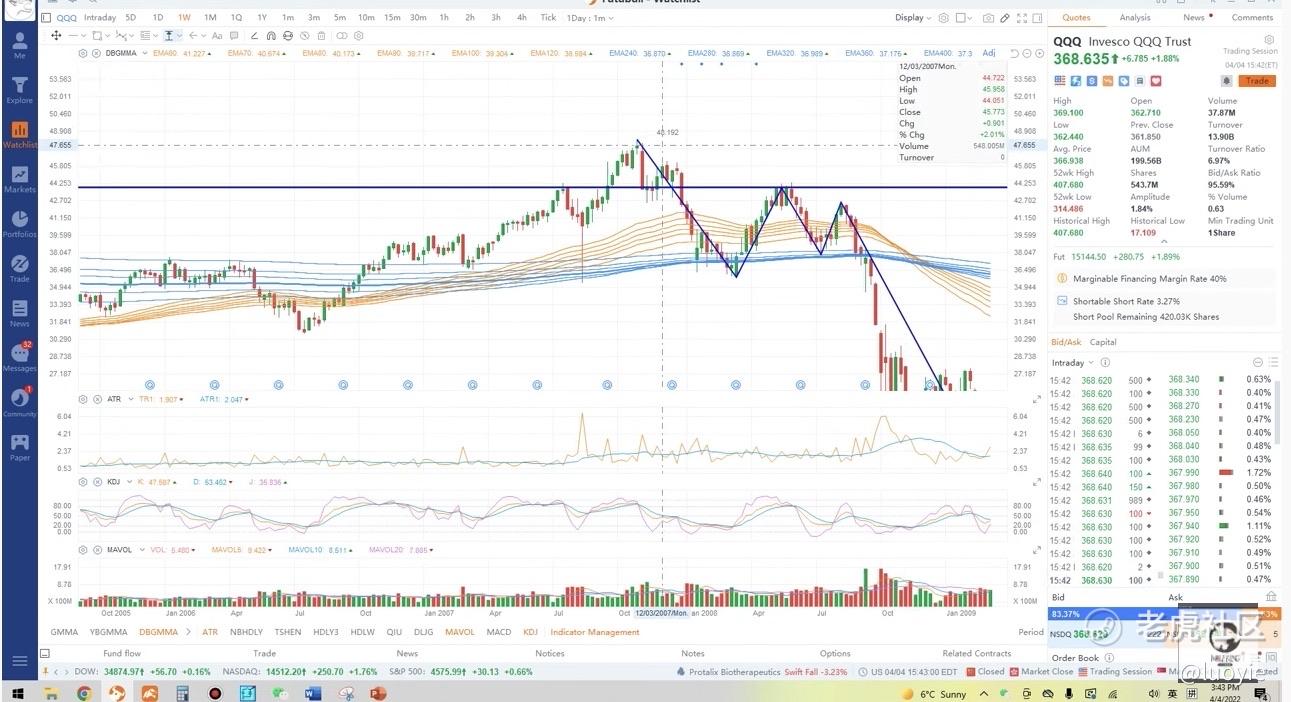The height and width of the screenshot is (702, 1291).
Task: Toggle Adj price adjustment
Action: (989, 53)
